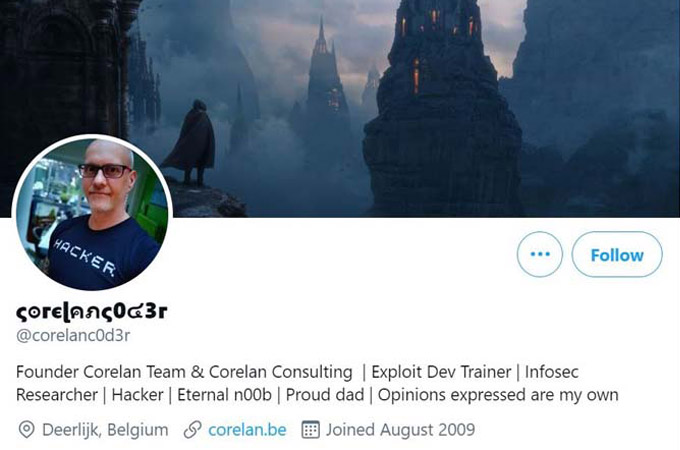The width and height of the screenshot is (680, 450).
Task: Click the calendar icon beside Joined date
Action: pyautogui.click(x=311, y=429)
